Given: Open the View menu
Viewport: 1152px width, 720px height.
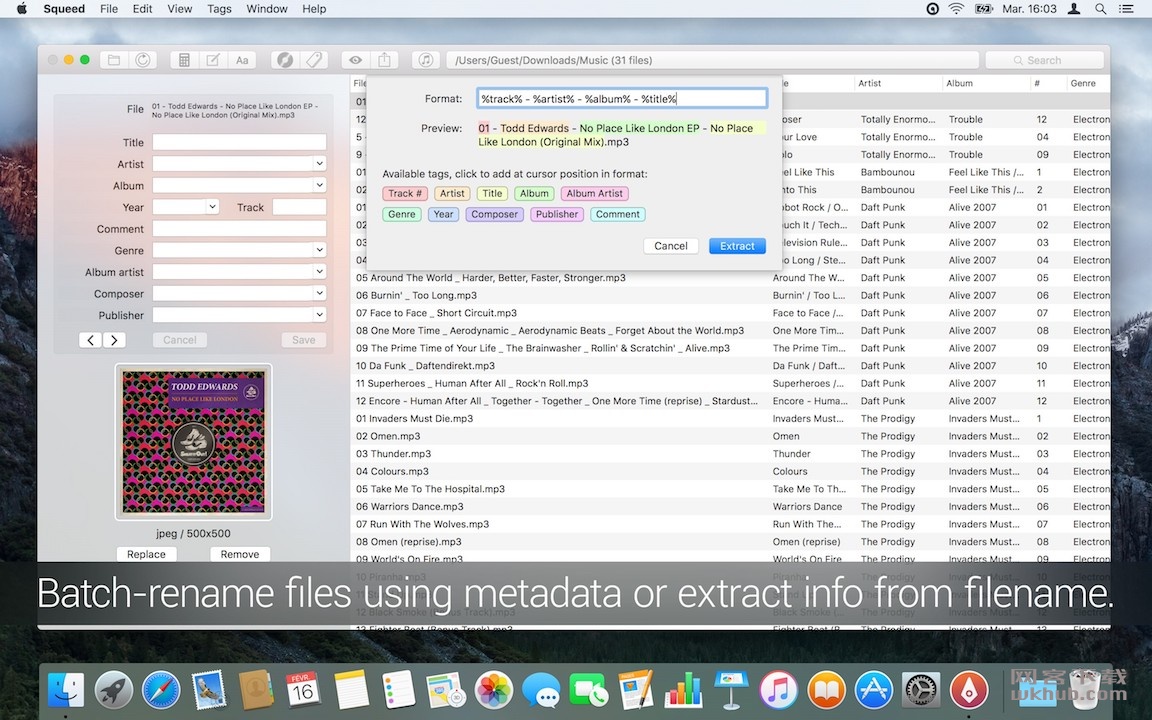Looking at the screenshot, I should [179, 9].
